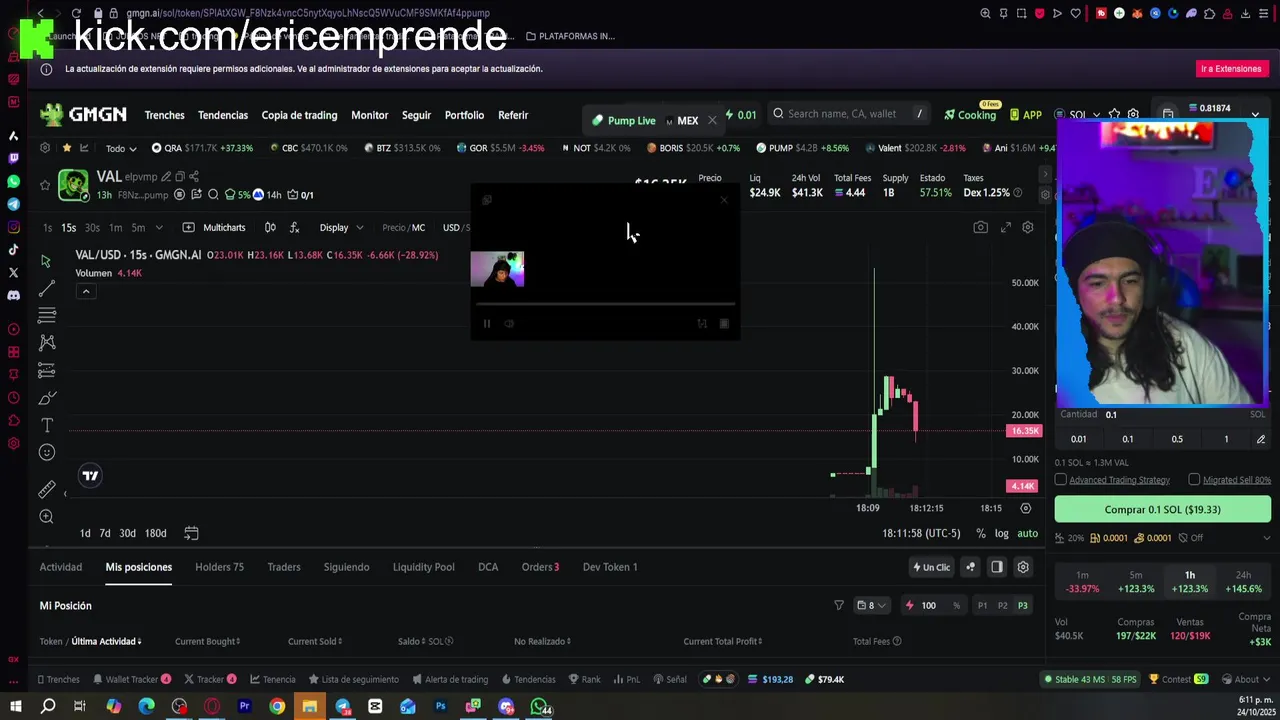
Task: Open the Dev Token 1 tab
Action: (609, 567)
